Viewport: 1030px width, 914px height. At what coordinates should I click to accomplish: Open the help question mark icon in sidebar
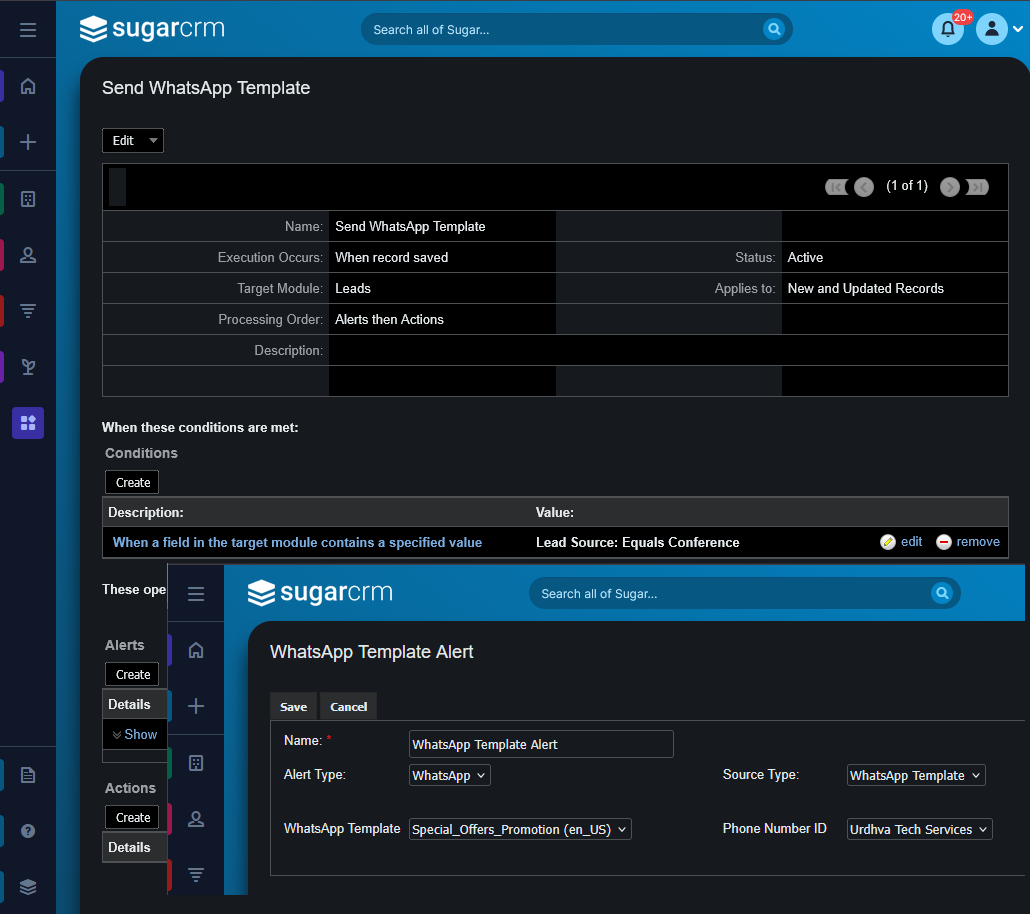point(28,831)
